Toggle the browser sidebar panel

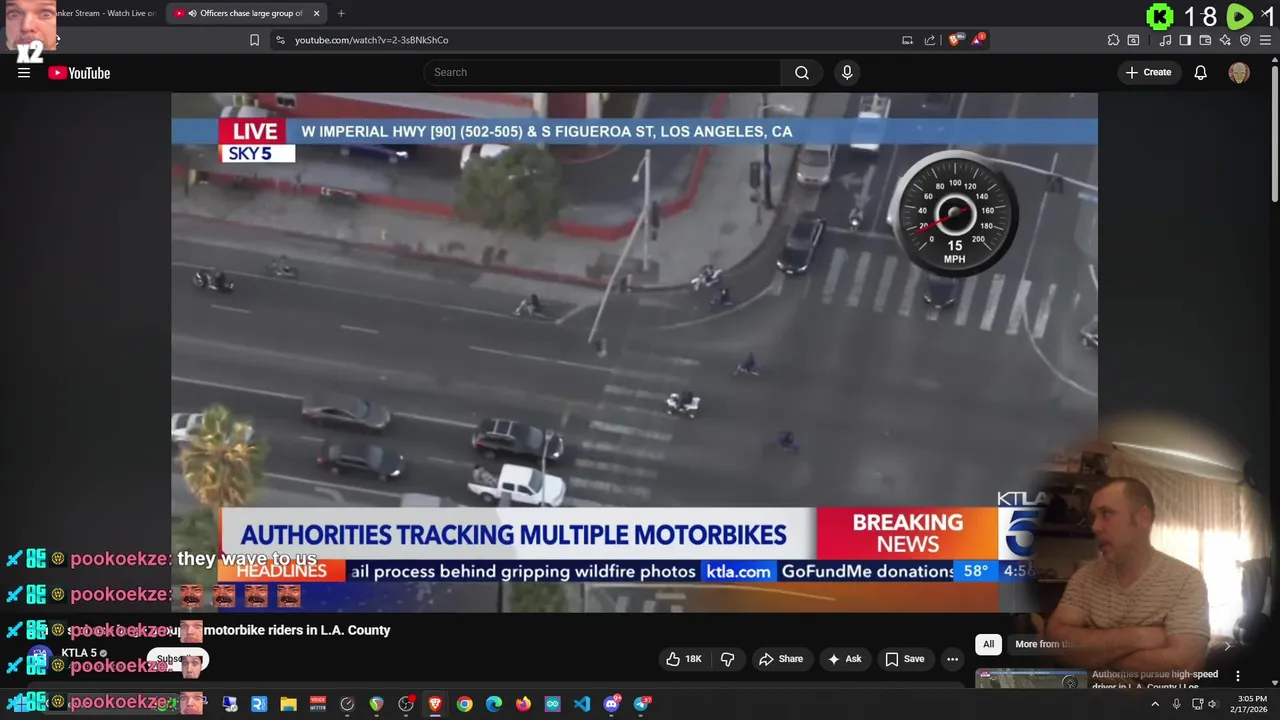pos(1185,40)
